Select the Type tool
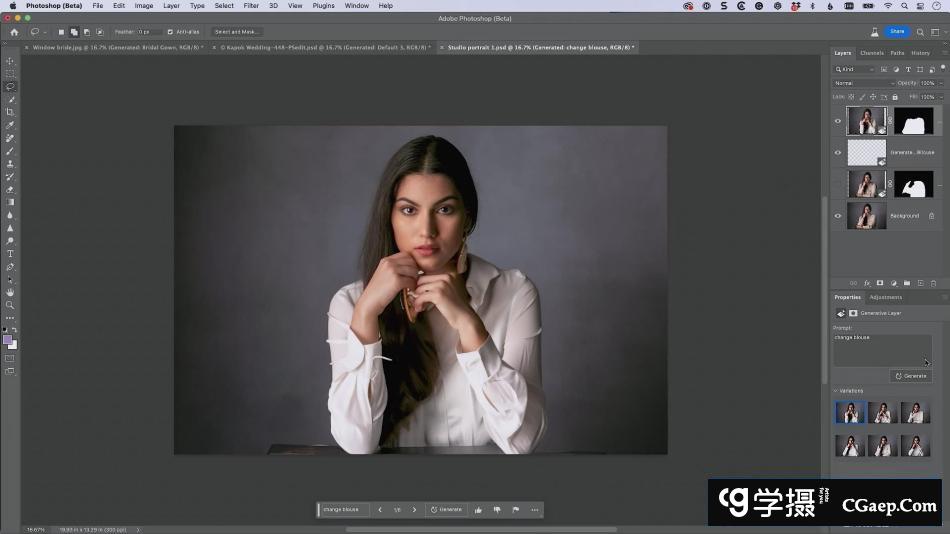The height and width of the screenshot is (534, 950). coord(10,254)
